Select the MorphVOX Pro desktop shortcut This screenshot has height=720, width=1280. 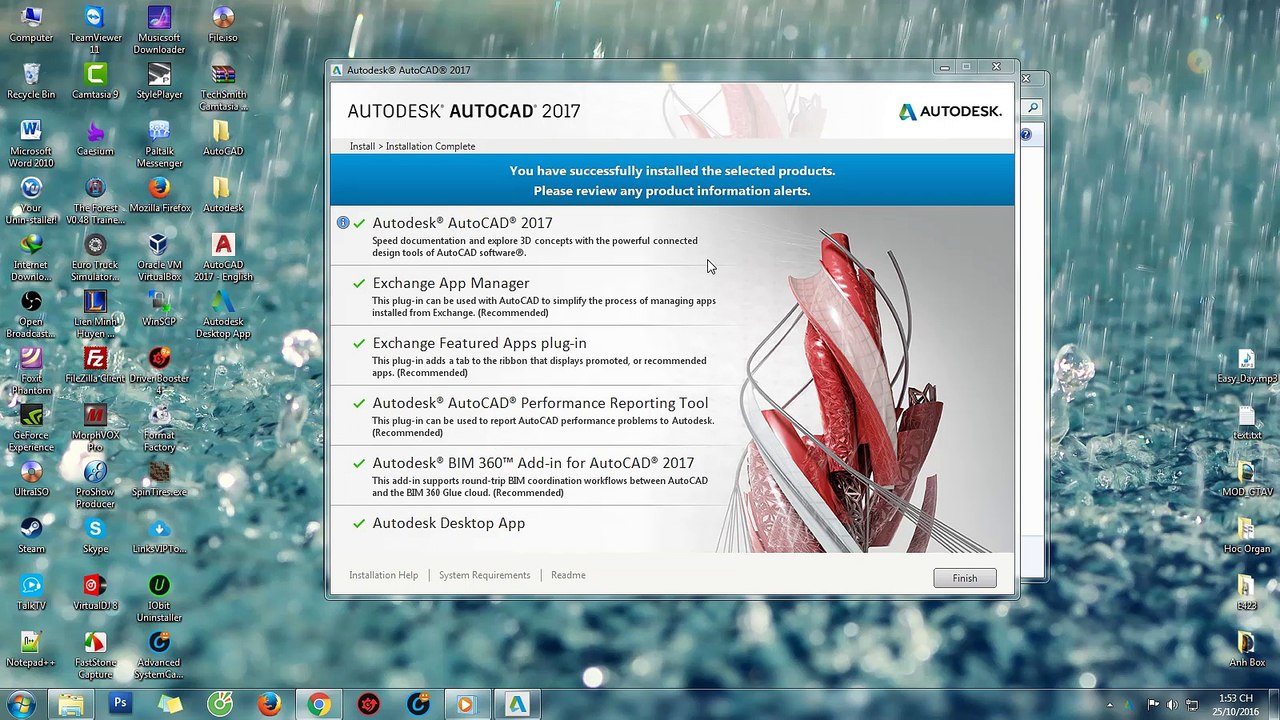tap(95, 428)
